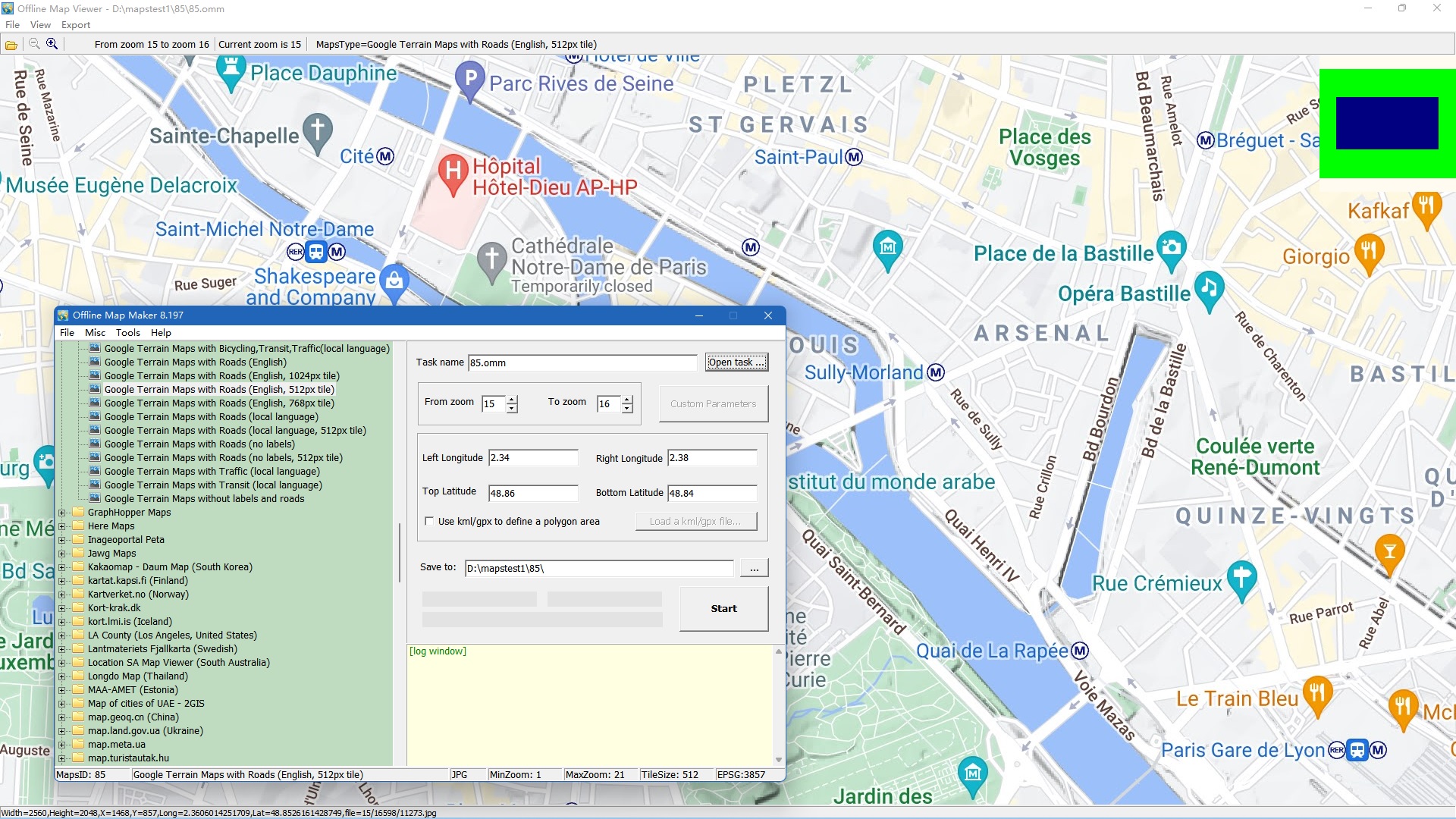Click the Saint-Michel Notre-Dame train station icon
Viewport: 1456px width, 819px height.
(316, 251)
